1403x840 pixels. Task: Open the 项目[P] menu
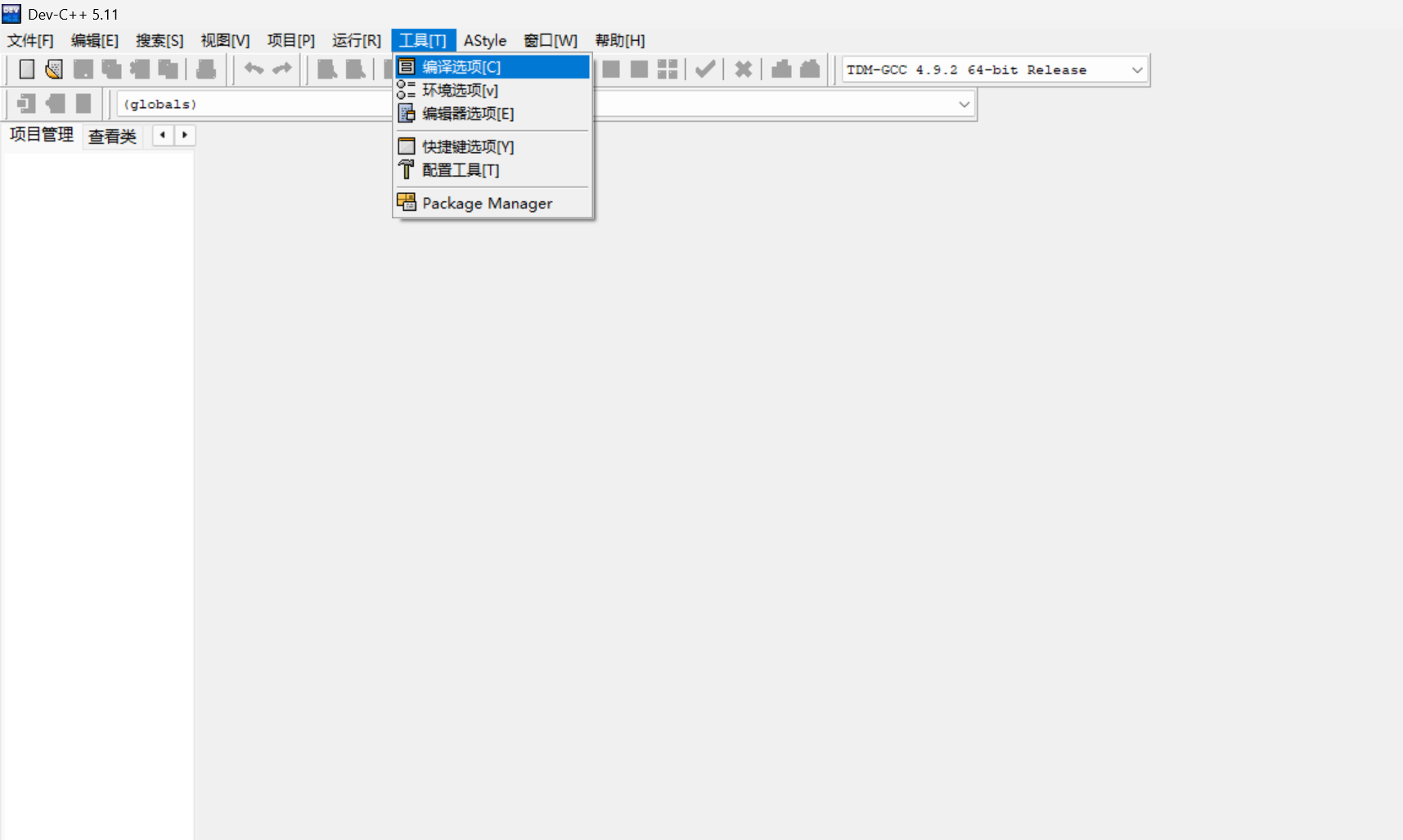coord(291,41)
